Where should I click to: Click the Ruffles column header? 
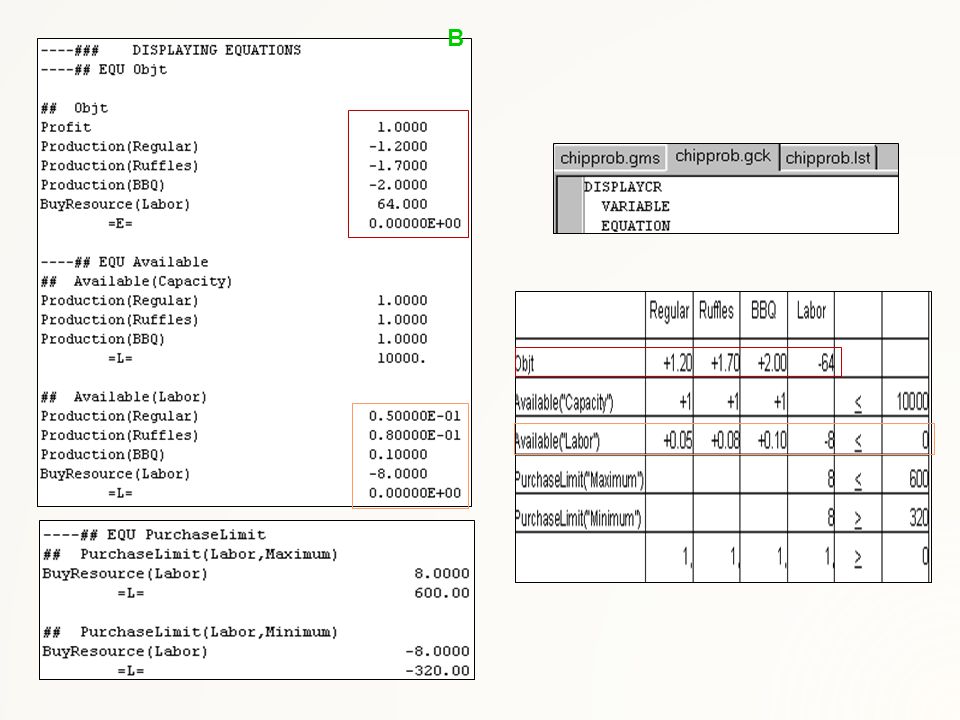(716, 311)
